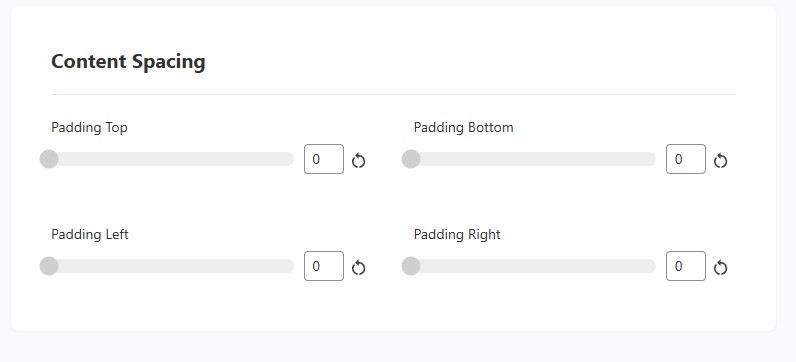This screenshot has width=796, height=362.
Task: Click the Padding Top label
Action: point(89,127)
